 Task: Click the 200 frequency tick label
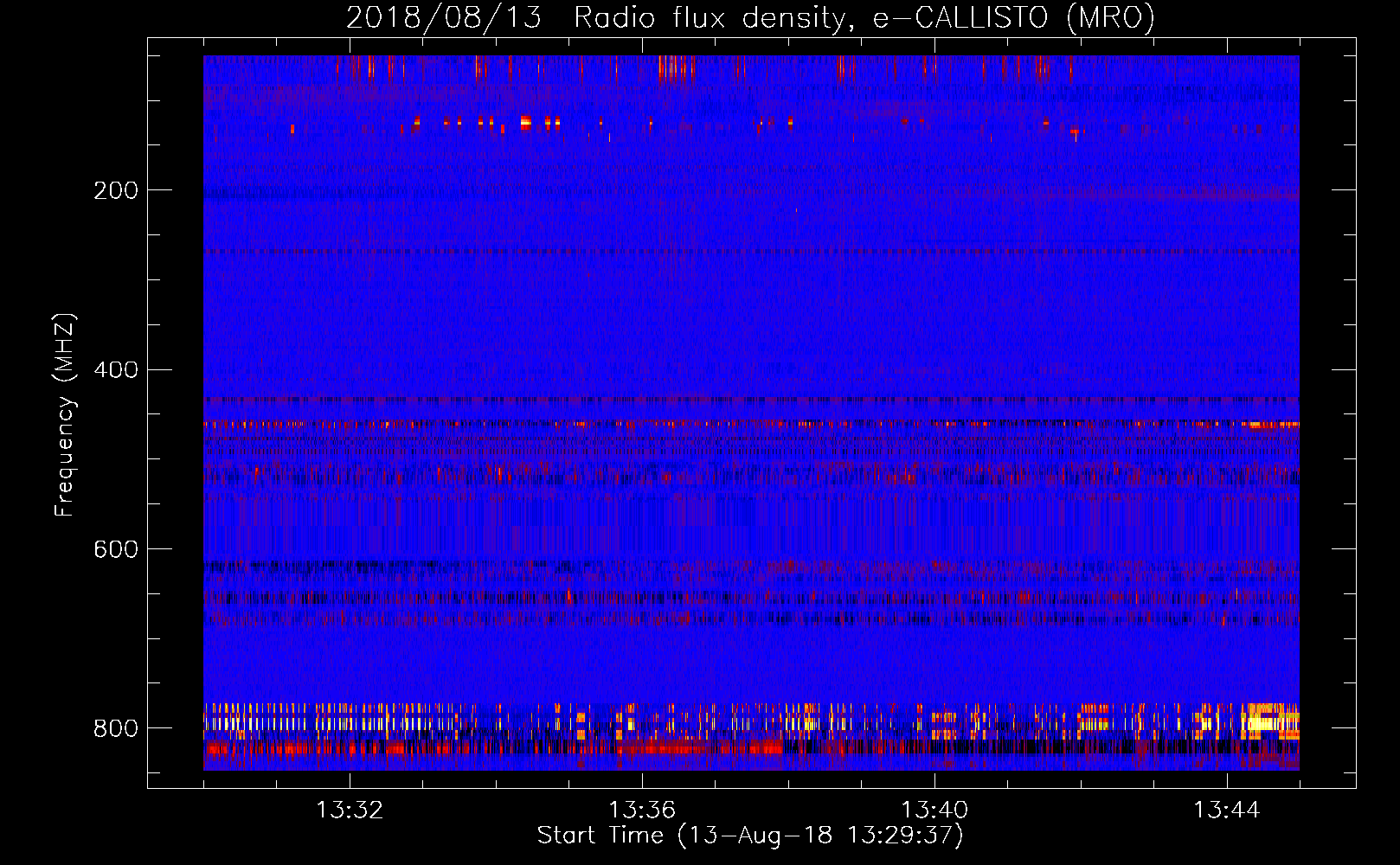[x=116, y=190]
